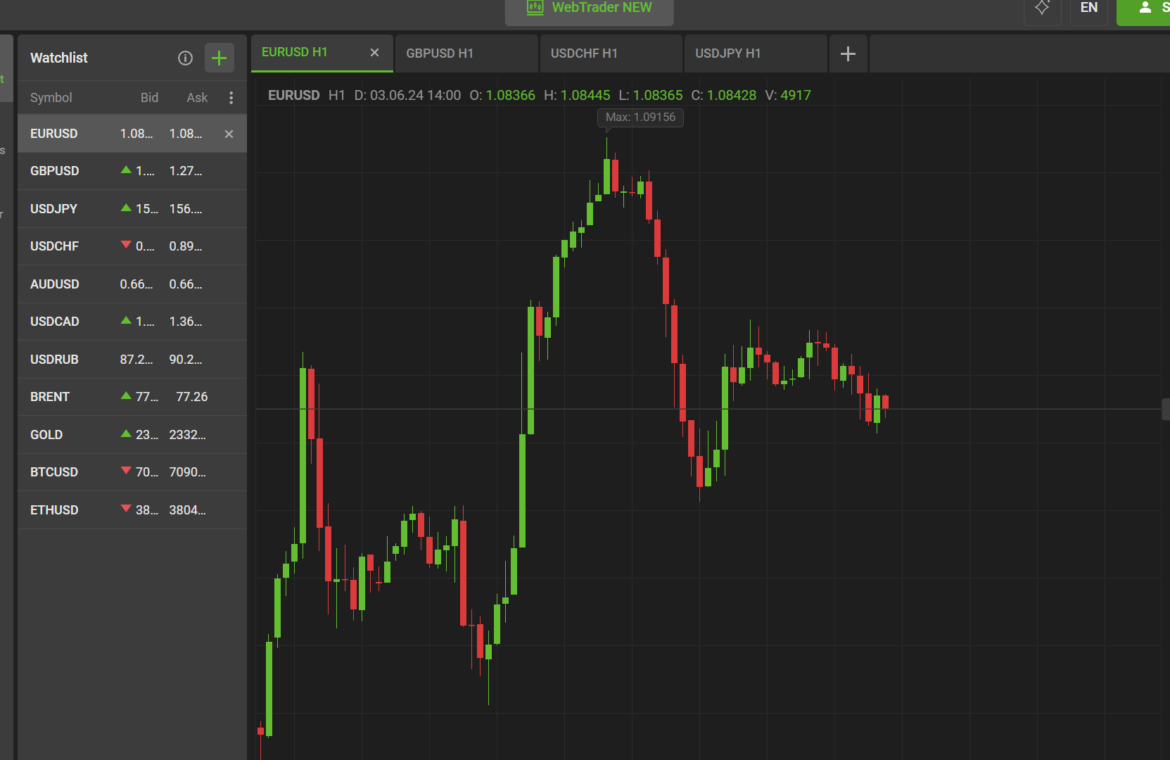This screenshot has width=1170, height=760.
Task: Click the sparkle icon in top bar
Action: tap(1042, 8)
